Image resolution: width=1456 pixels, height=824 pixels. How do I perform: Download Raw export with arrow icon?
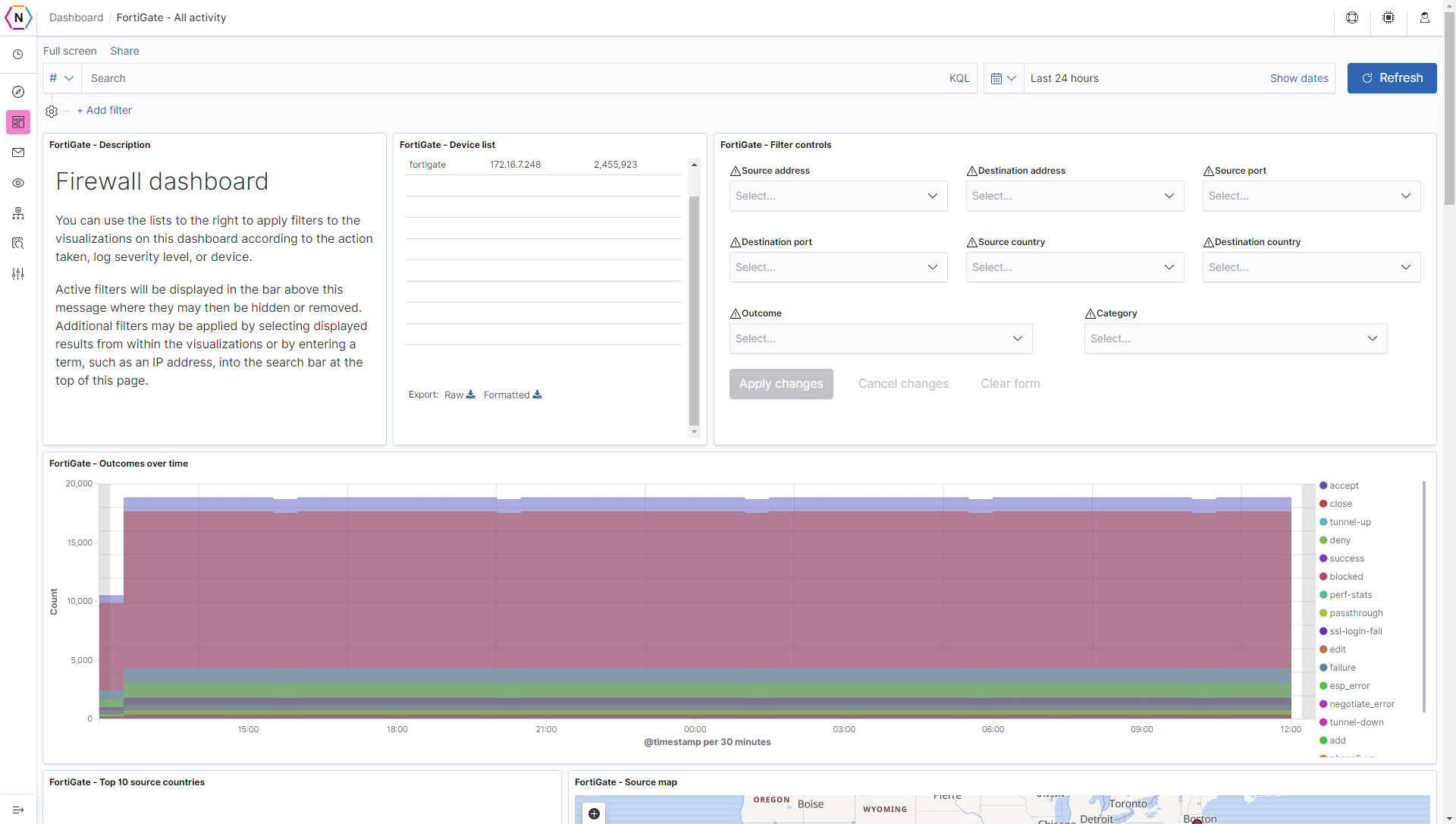[x=460, y=395]
